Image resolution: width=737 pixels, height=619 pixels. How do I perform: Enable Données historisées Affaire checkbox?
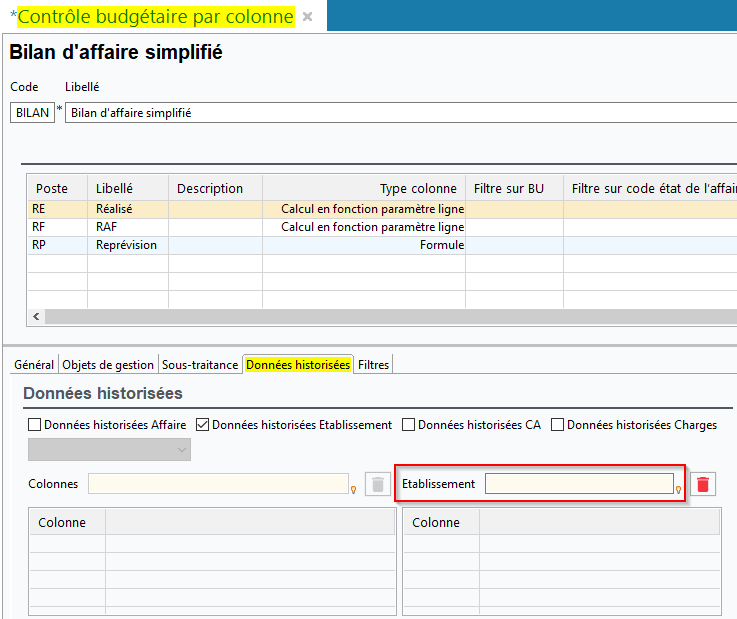(34, 425)
